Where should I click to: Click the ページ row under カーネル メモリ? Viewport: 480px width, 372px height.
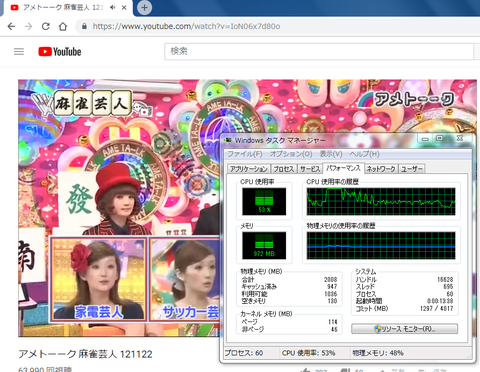289,322
